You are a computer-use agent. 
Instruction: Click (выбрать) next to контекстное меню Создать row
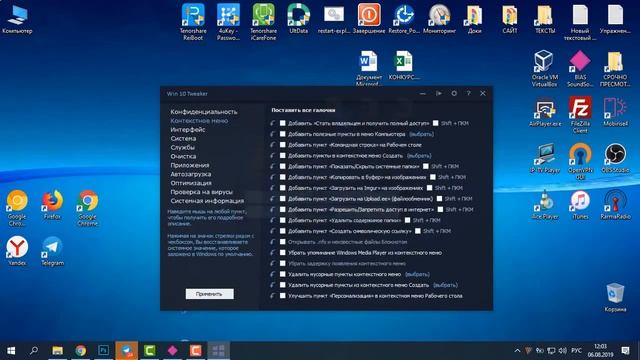tap(419, 156)
